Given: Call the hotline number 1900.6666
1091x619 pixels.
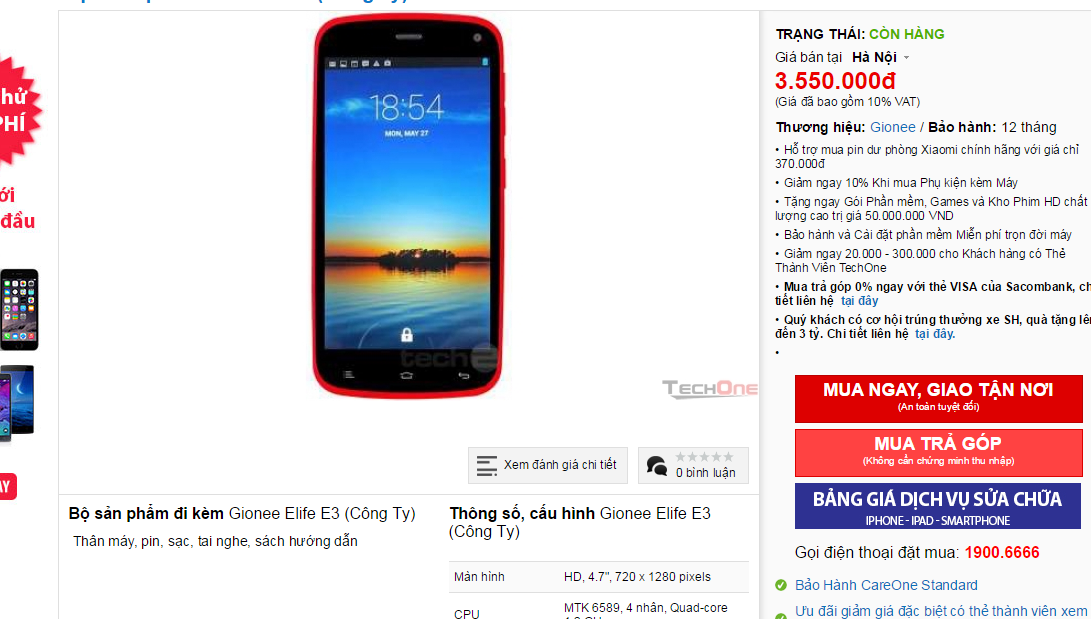Looking at the screenshot, I should tap(1002, 553).
